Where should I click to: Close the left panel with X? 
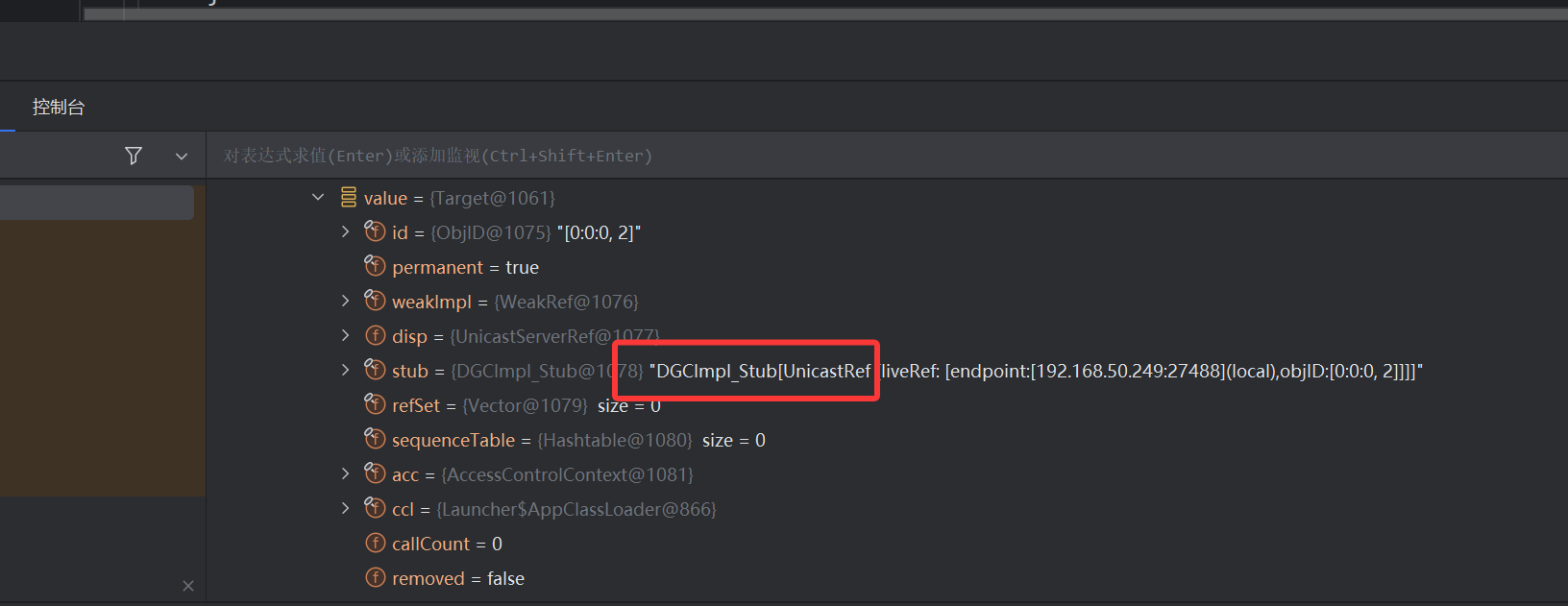[x=188, y=586]
